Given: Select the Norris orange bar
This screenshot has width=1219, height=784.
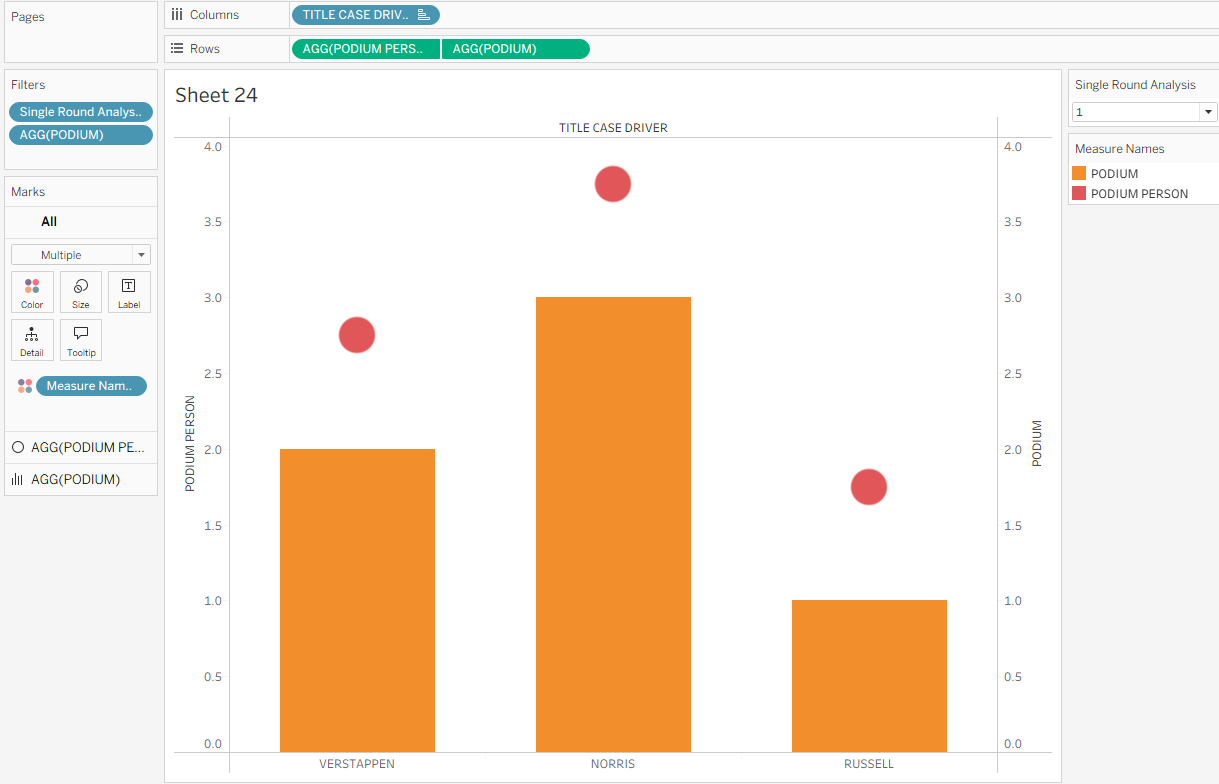Looking at the screenshot, I should (x=613, y=524).
